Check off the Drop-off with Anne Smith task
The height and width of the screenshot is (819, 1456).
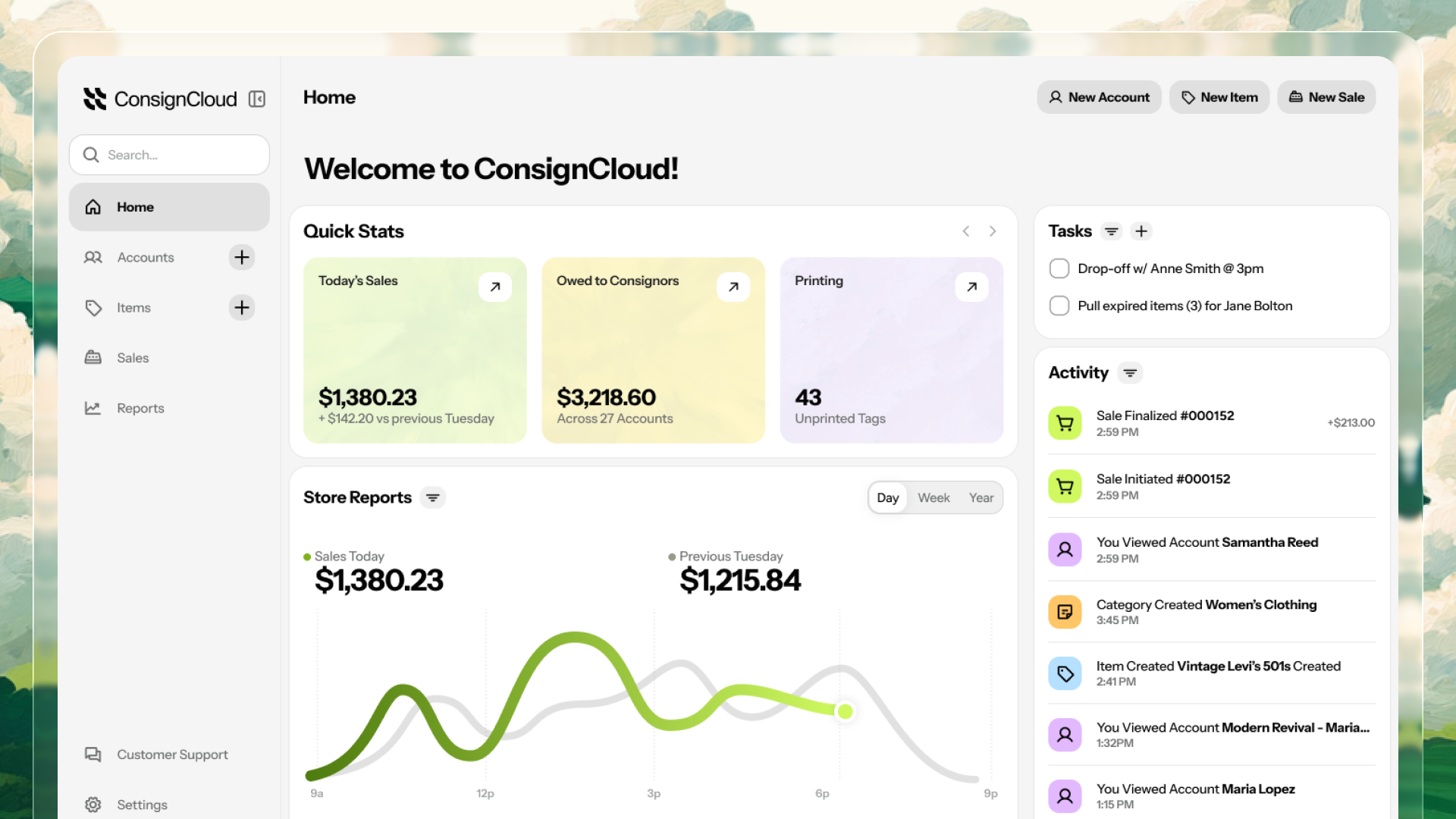tap(1059, 268)
